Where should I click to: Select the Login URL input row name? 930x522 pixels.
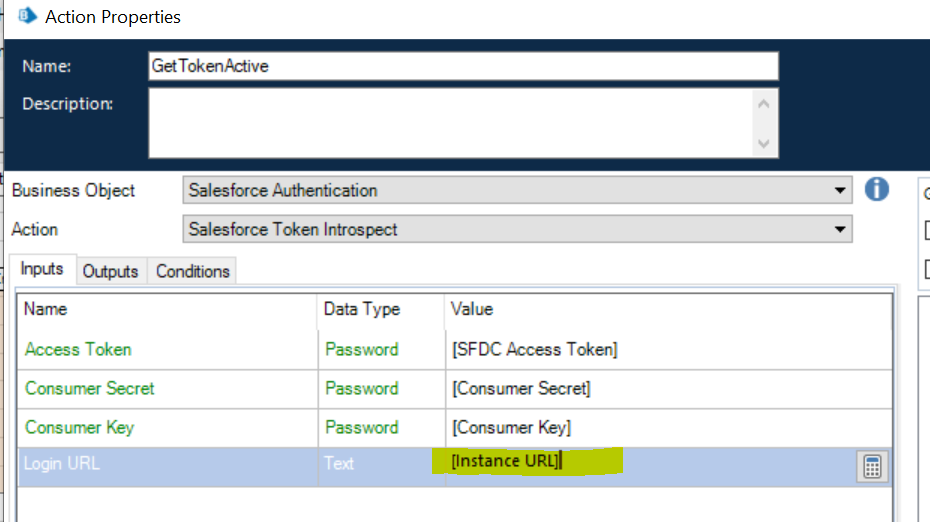62,463
